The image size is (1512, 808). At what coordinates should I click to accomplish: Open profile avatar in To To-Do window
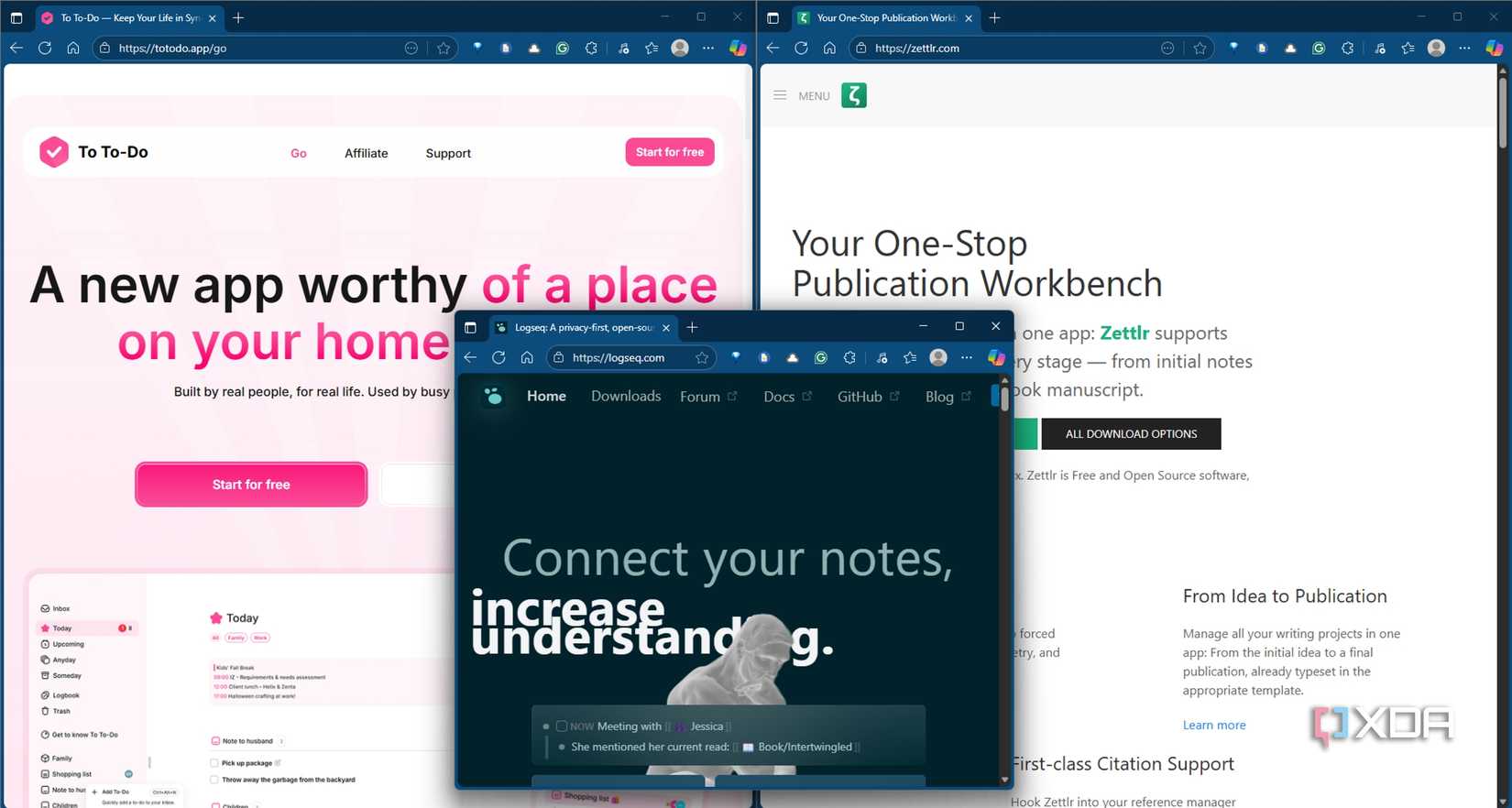[680, 48]
